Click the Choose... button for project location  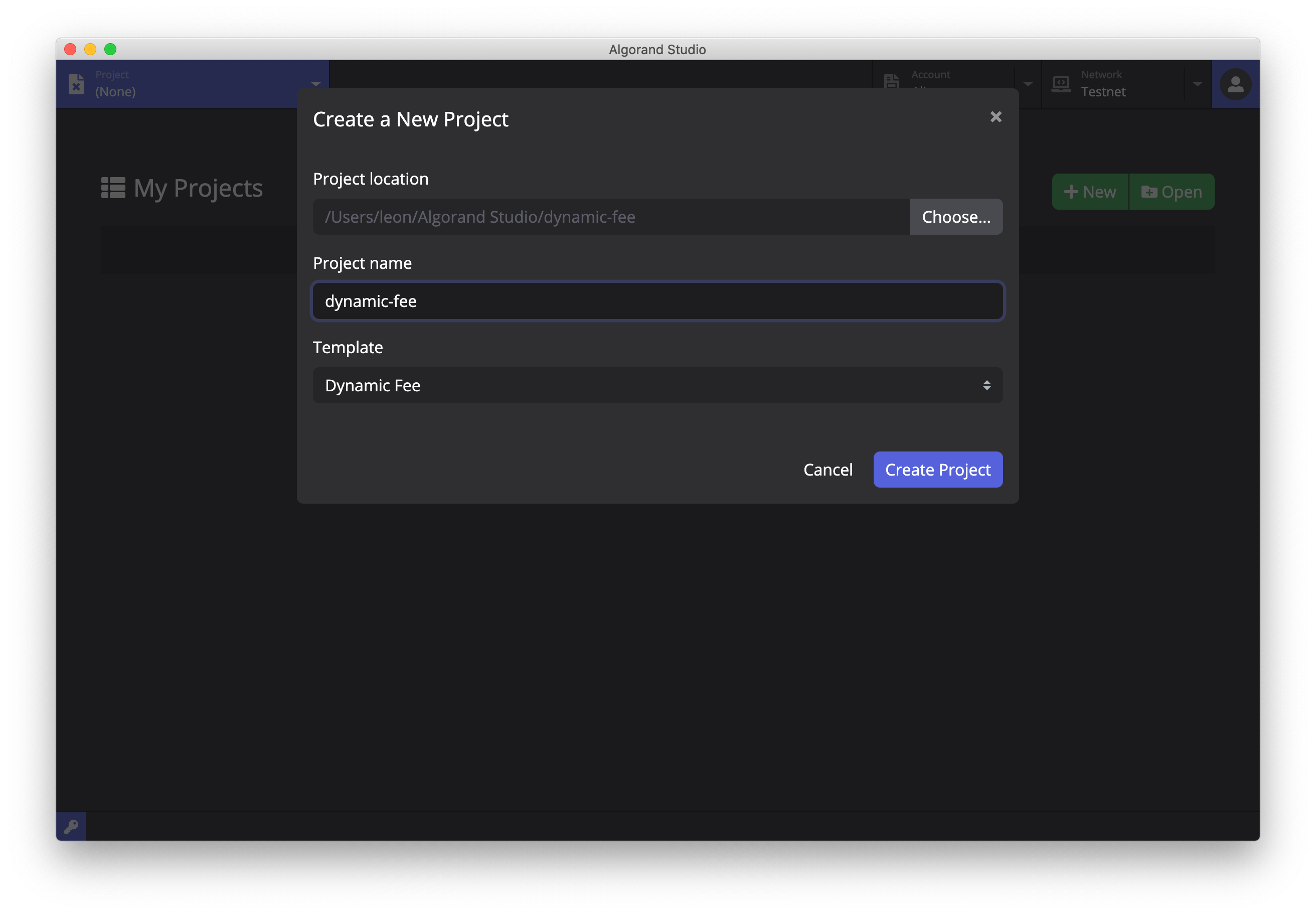pos(955,217)
